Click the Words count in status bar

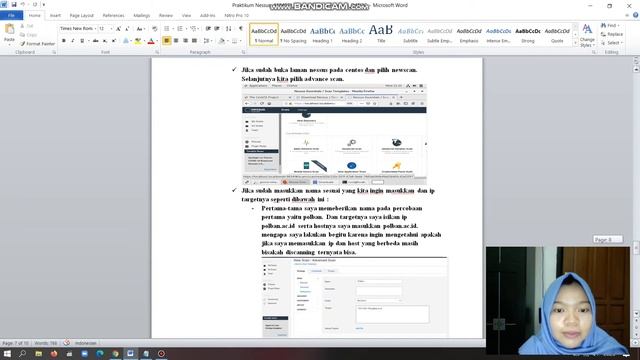[x=46, y=343]
